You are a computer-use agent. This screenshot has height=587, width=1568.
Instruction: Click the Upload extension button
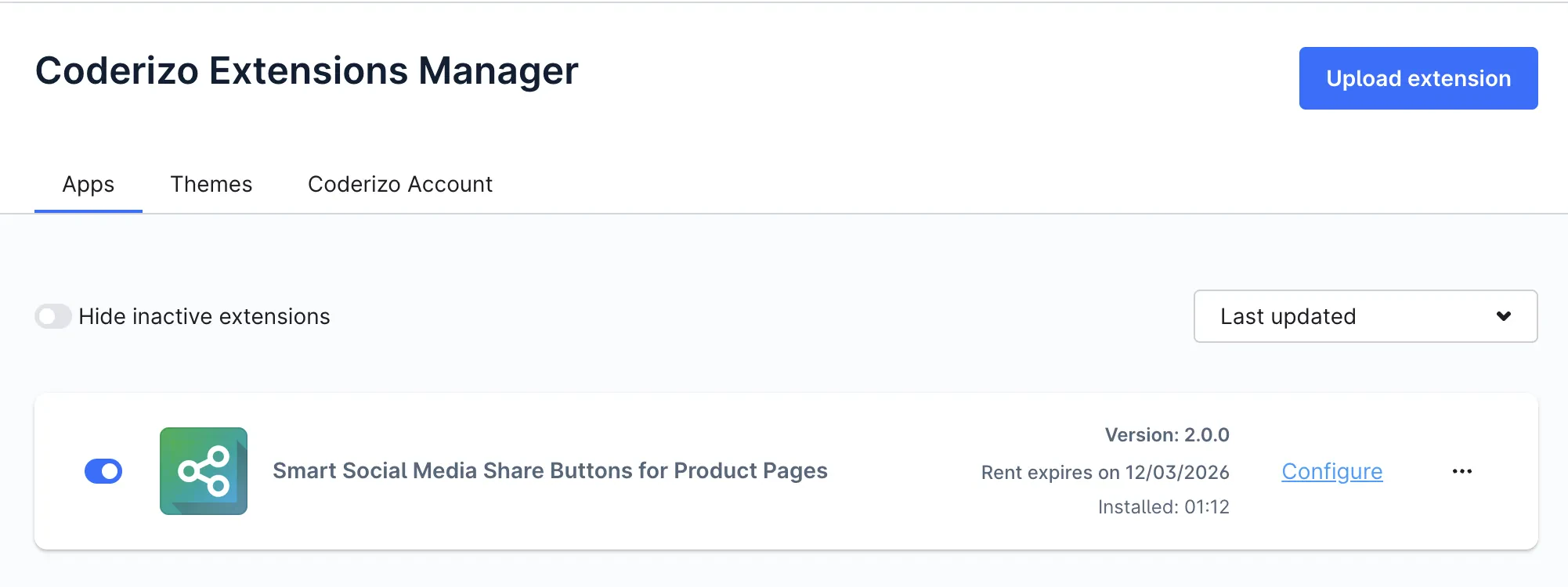click(1418, 78)
